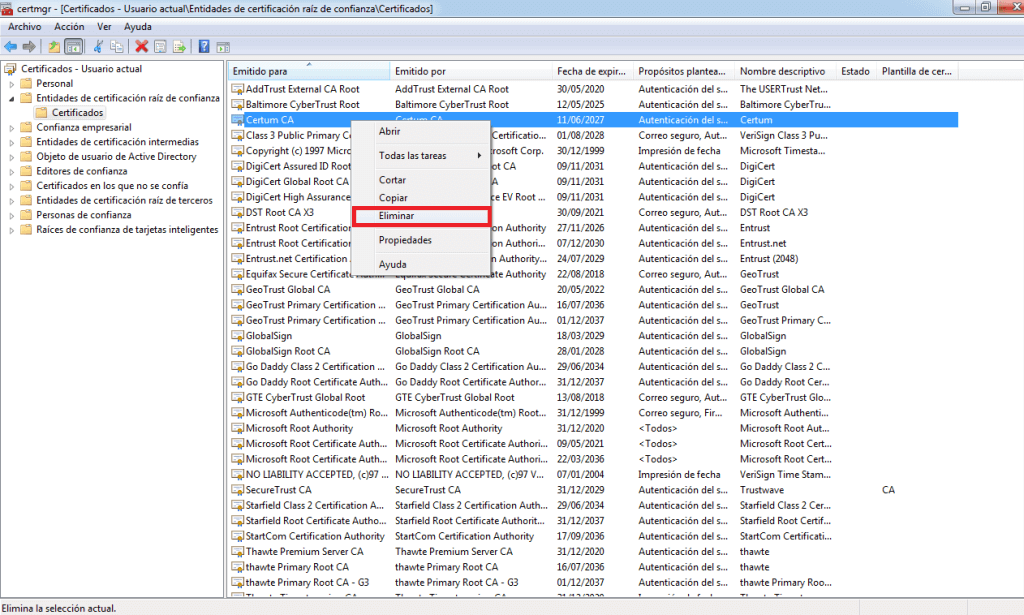Open Todas las tareas submenu
1024x615 pixels.
tap(421, 155)
